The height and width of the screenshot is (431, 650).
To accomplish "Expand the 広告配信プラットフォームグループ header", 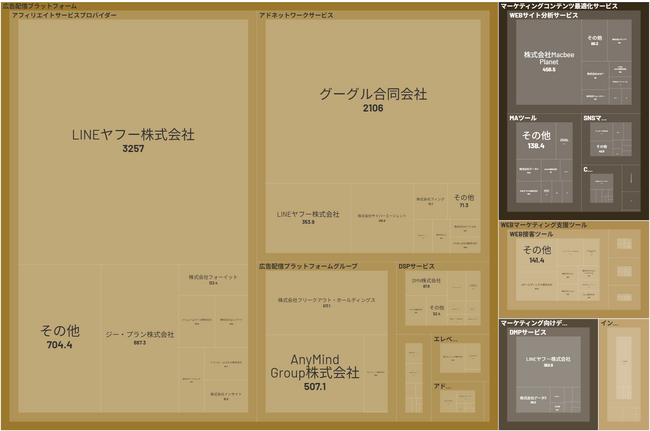I will pos(308,267).
